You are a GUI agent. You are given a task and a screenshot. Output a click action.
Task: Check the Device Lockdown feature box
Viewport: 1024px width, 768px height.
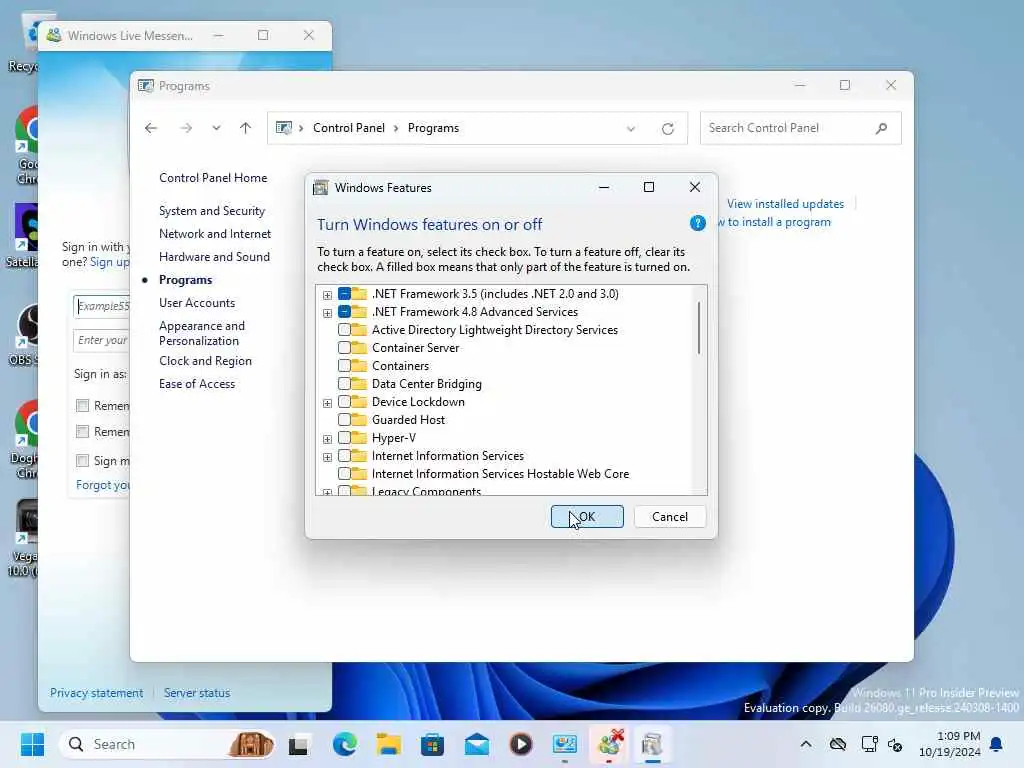pyautogui.click(x=344, y=402)
